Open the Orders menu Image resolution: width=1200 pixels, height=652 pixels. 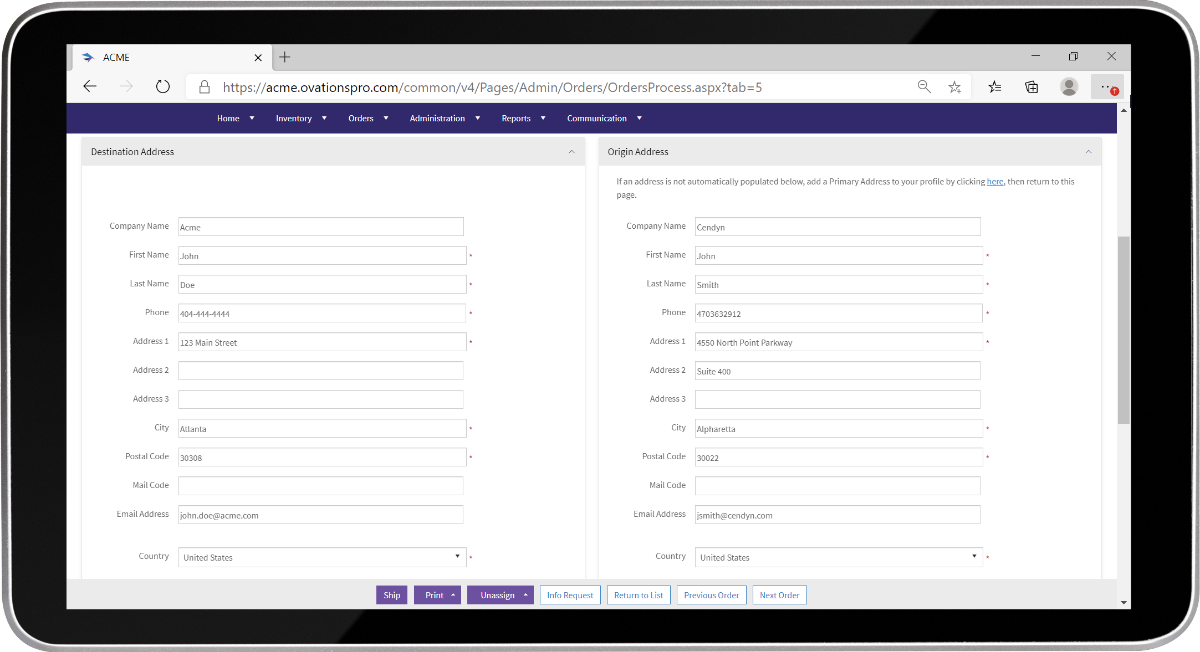click(x=368, y=118)
